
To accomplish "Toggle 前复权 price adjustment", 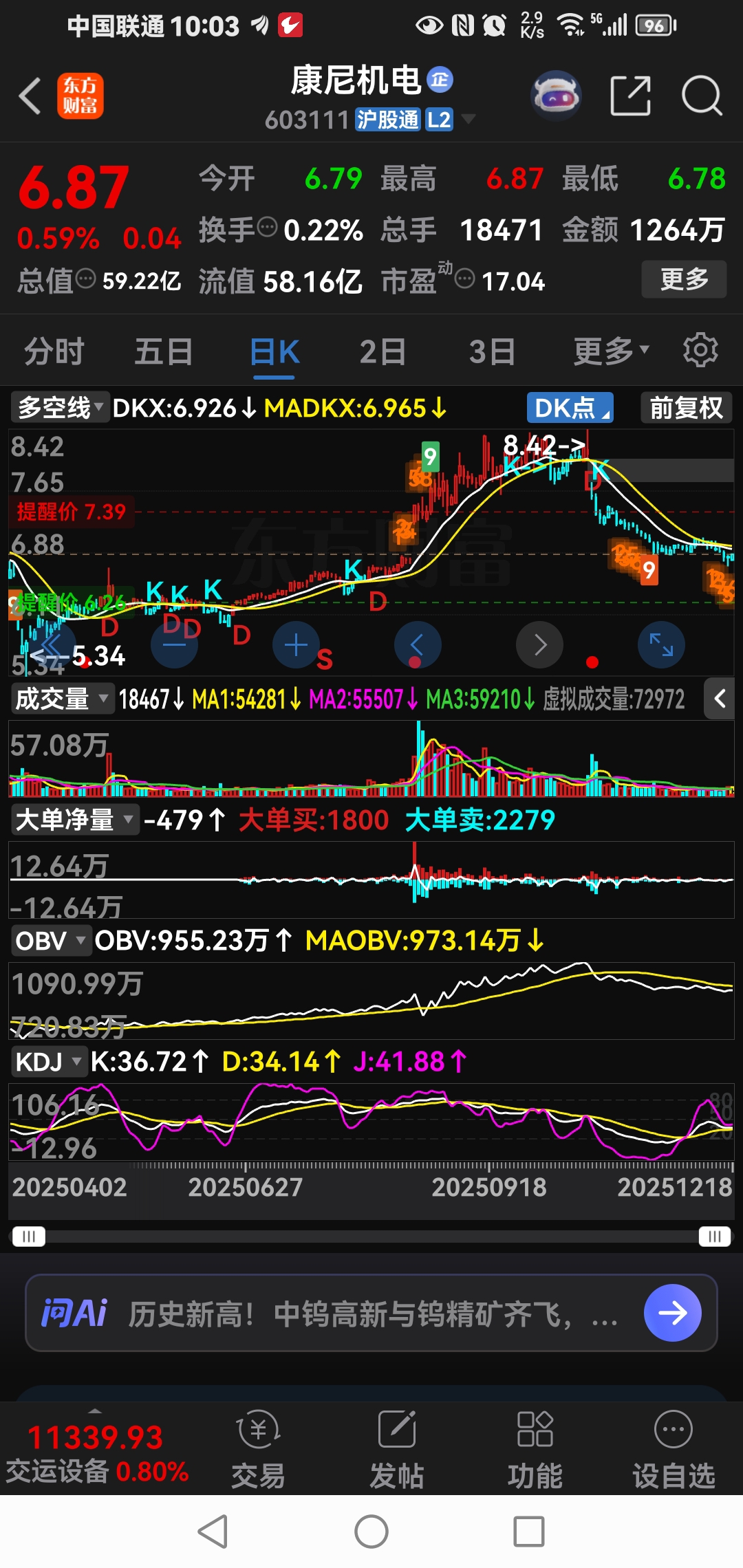I will click(686, 408).
